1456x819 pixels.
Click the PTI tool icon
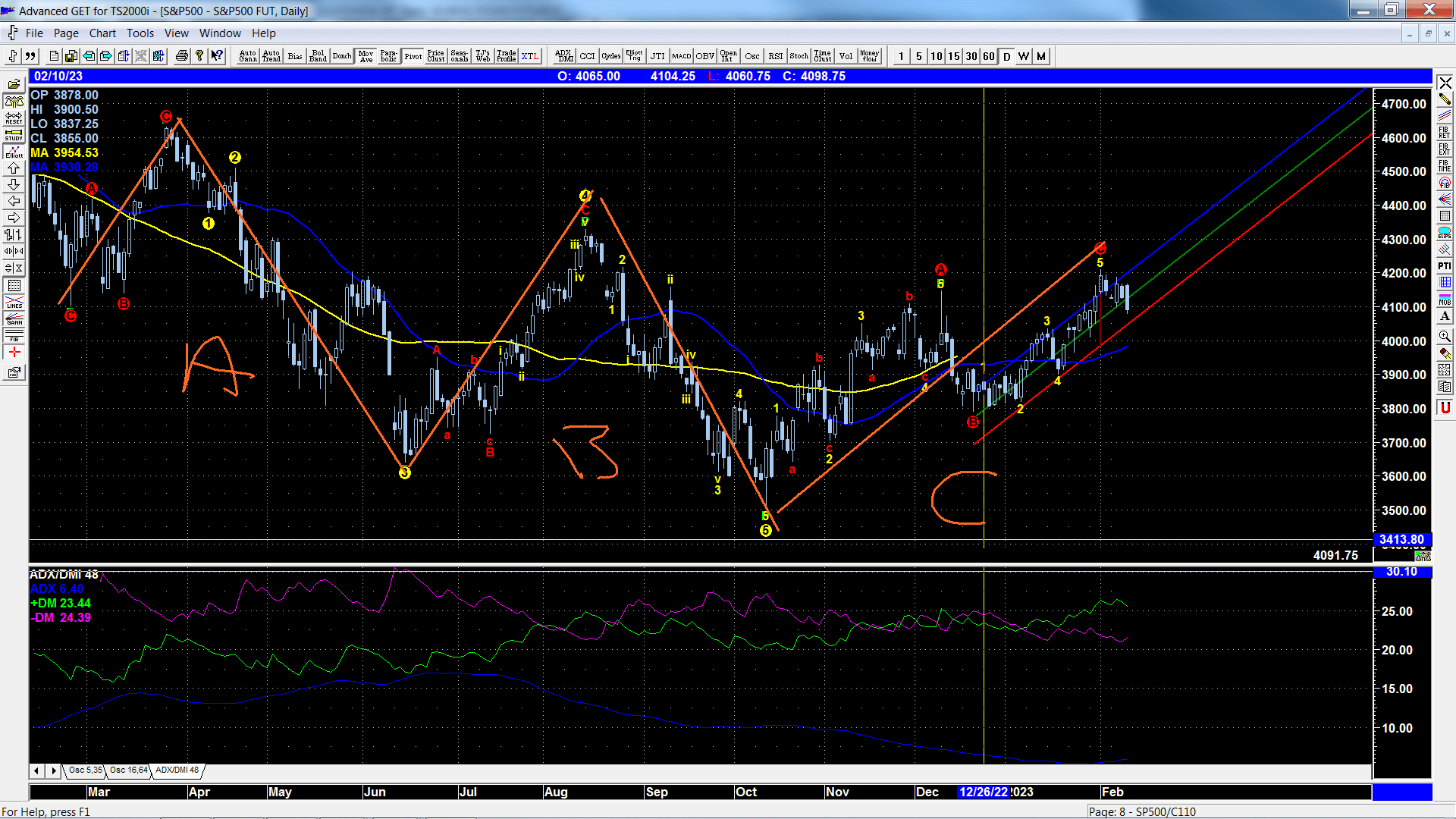coord(1445,265)
